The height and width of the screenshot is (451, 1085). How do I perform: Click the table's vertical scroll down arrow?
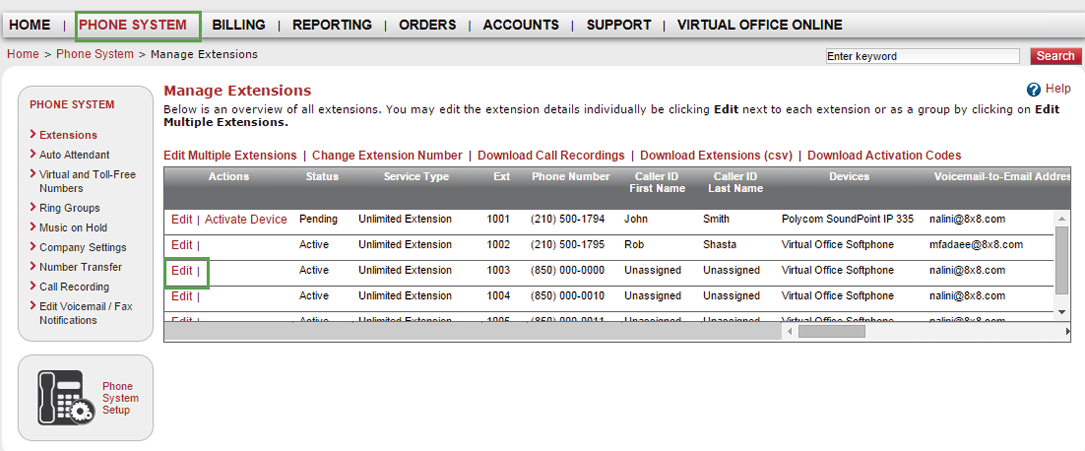coord(1062,312)
